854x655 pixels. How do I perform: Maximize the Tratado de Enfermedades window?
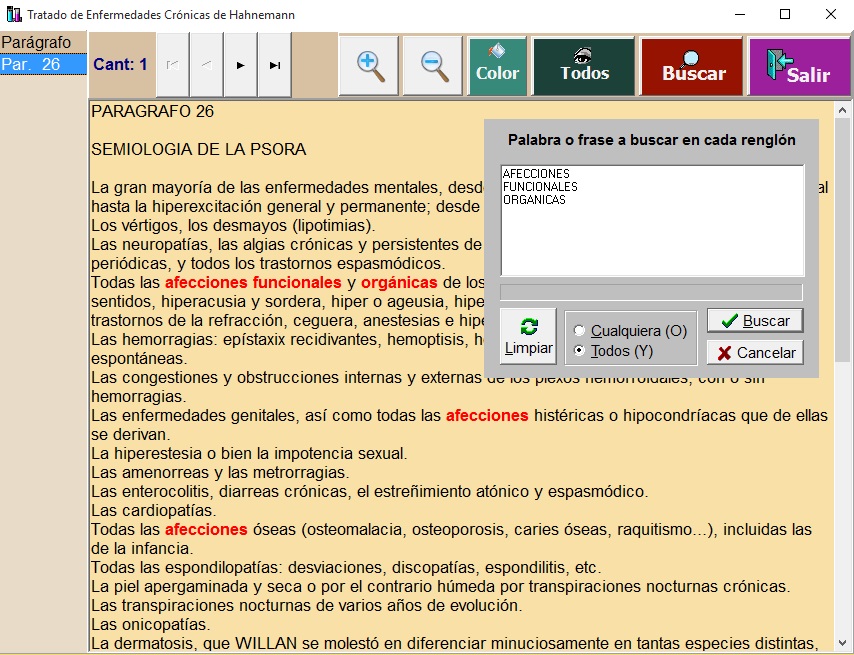785,14
